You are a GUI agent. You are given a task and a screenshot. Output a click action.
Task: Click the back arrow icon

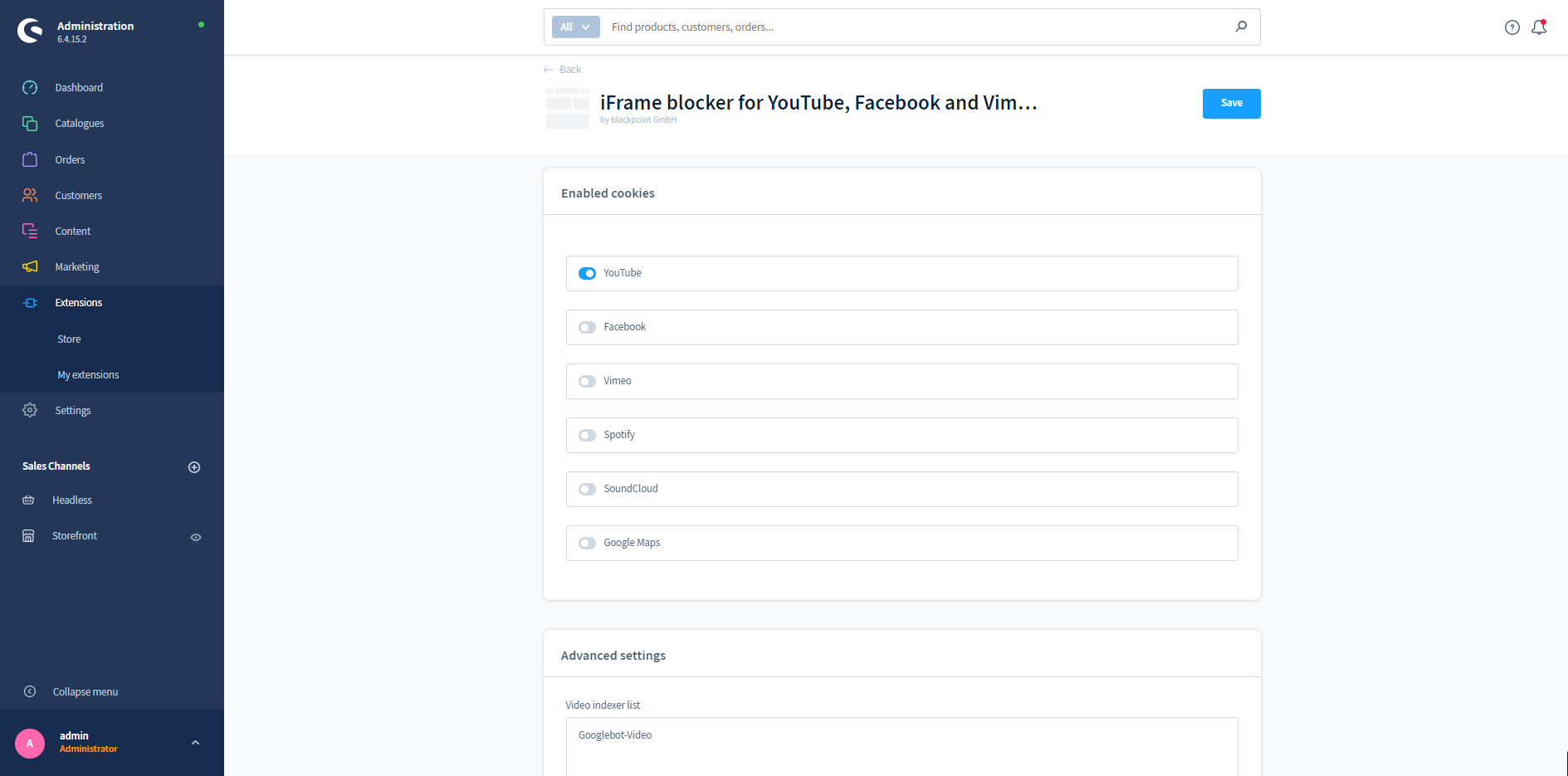click(x=548, y=70)
